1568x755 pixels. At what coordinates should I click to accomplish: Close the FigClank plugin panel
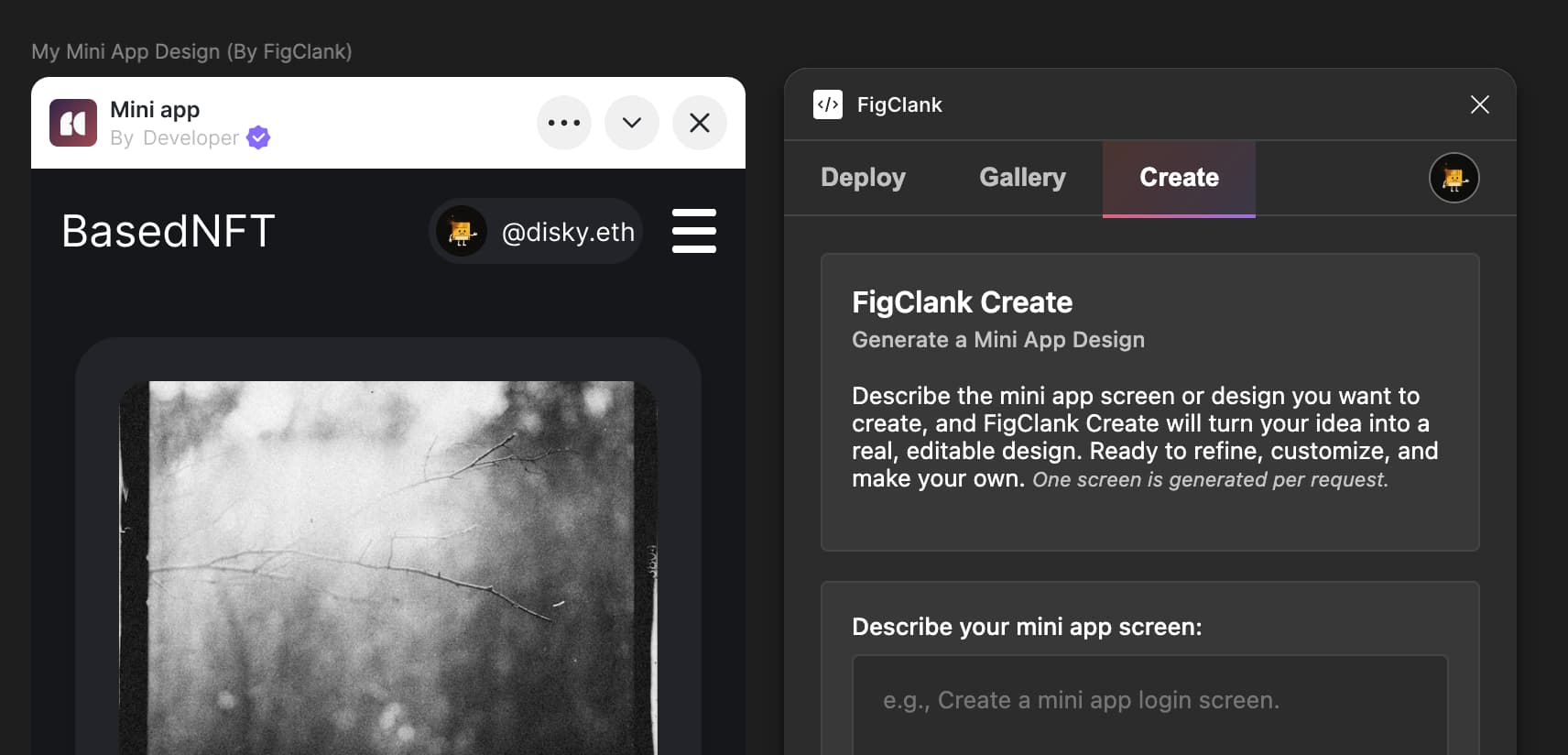[1479, 104]
